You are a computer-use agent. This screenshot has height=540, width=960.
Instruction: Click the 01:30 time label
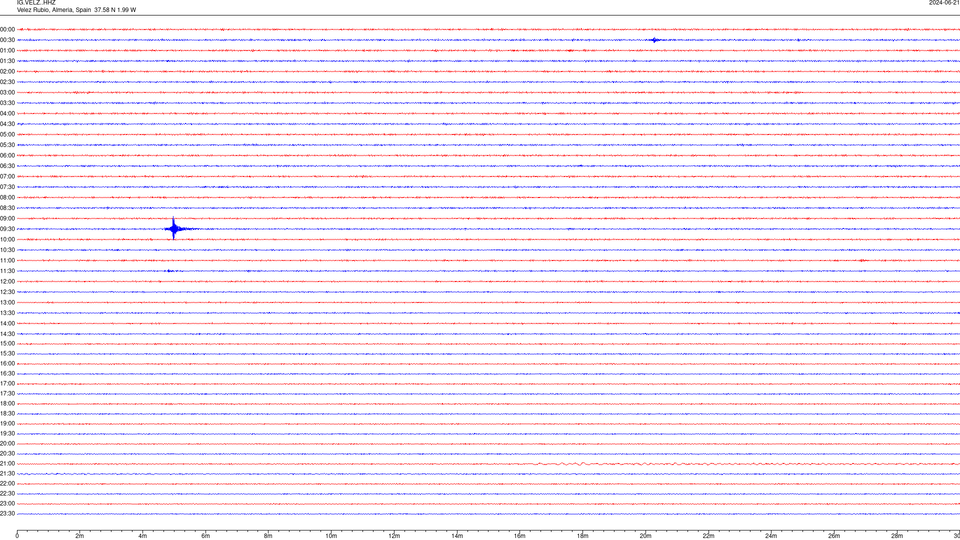7,61
